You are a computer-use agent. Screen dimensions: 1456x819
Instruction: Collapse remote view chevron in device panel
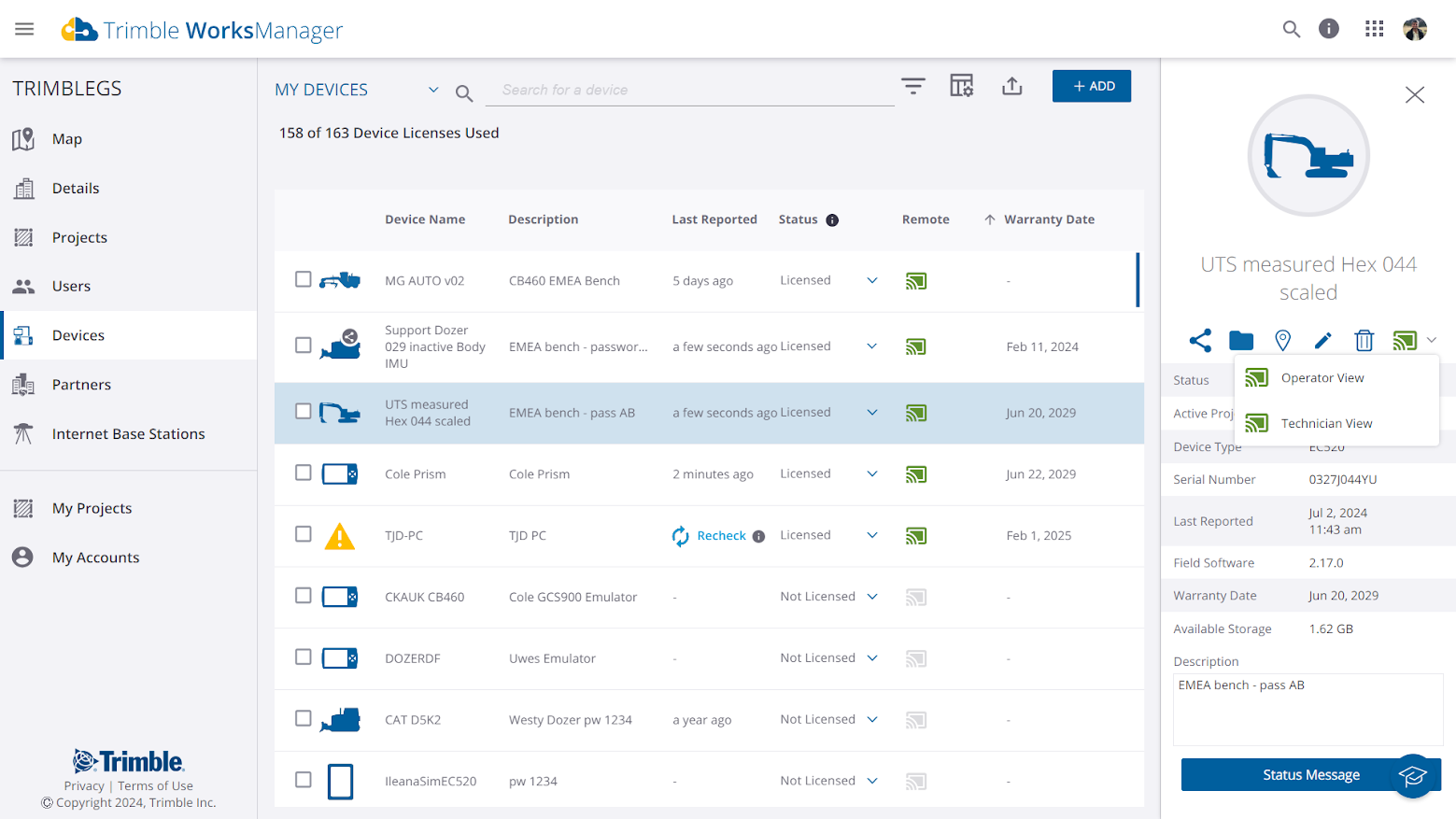click(1432, 341)
